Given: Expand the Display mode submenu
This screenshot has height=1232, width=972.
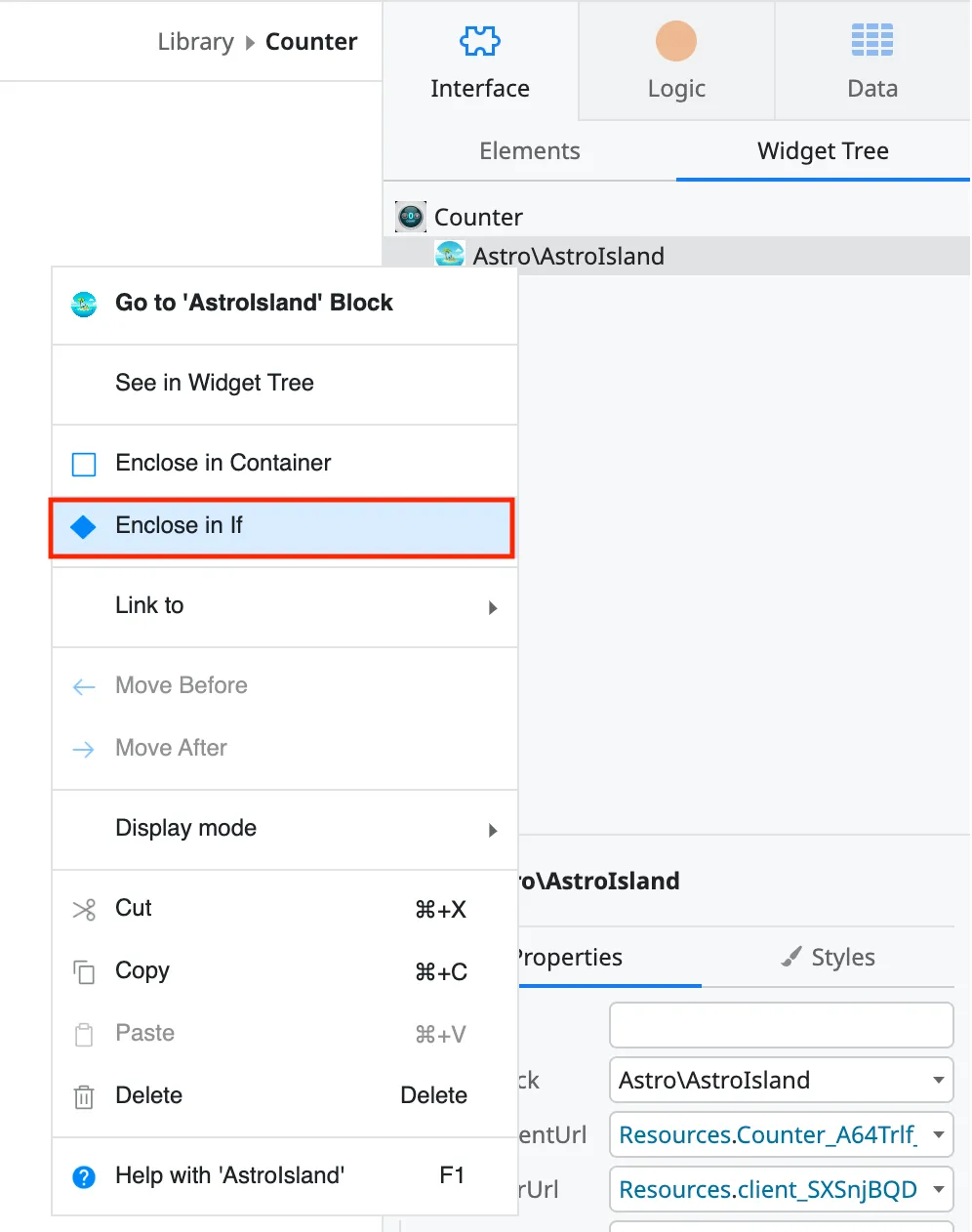Looking at the screenshot, I should click(283, 828).
